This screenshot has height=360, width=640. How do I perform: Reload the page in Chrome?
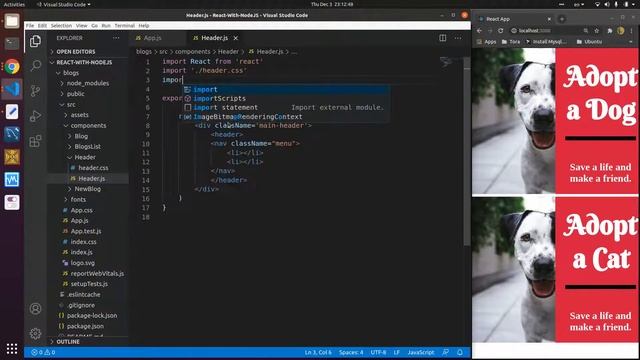pos(500,31)
